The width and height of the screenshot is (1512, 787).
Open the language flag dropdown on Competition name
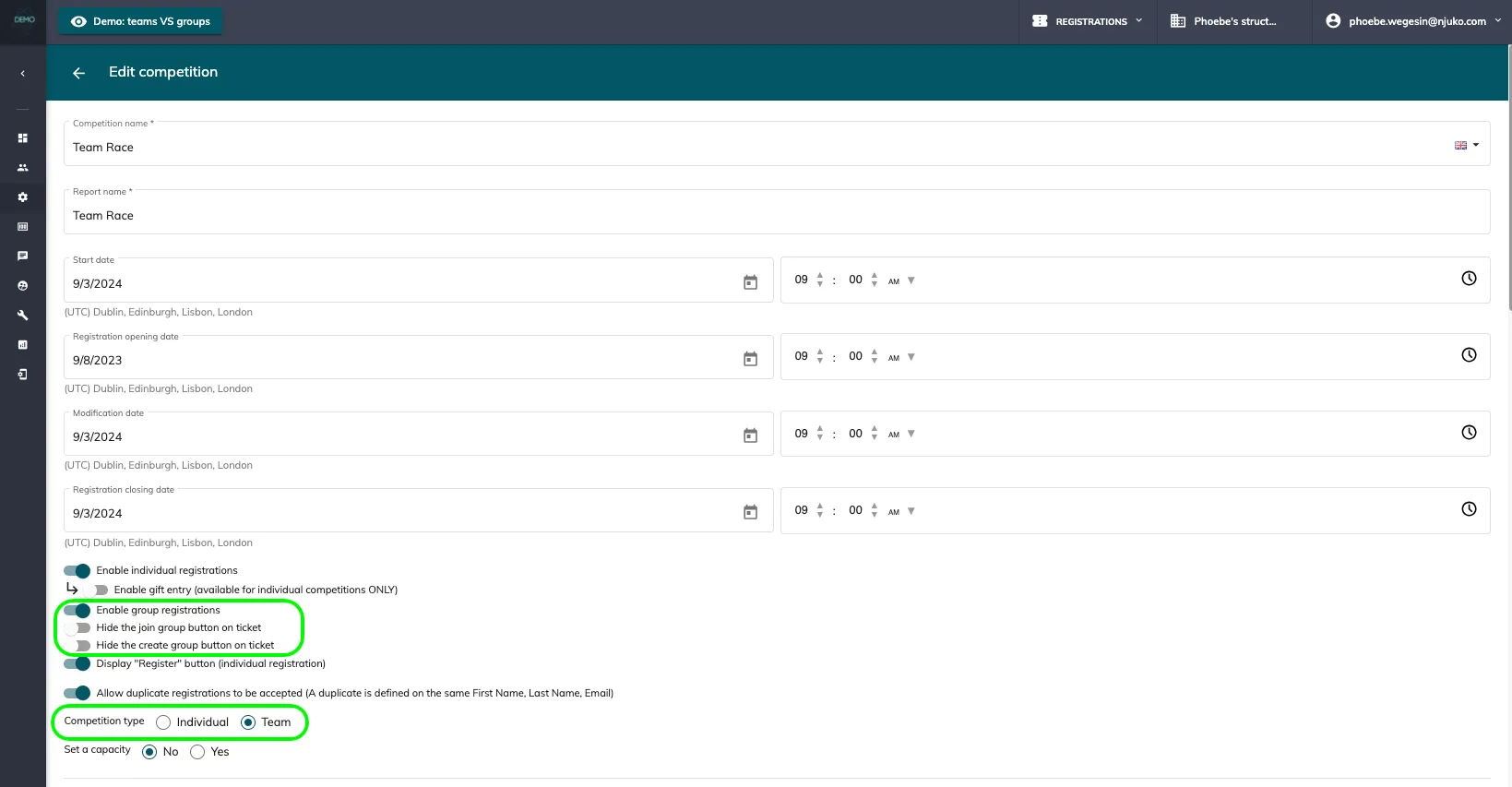click(x=1467, y=146)
